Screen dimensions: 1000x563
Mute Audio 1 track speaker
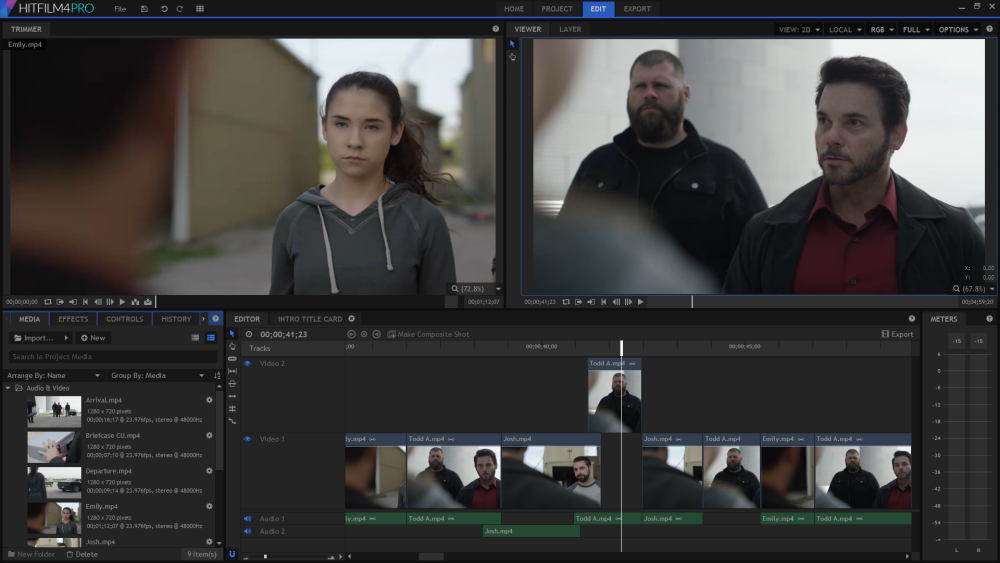point(247,518)
